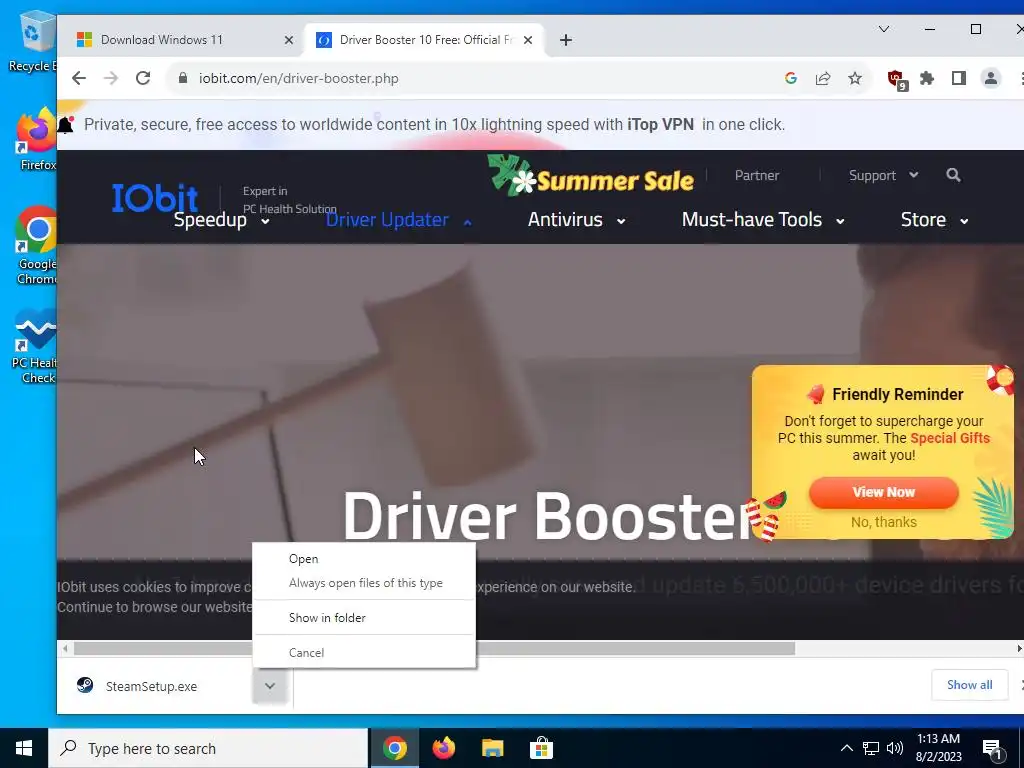1024x768 pixels.
Task: Close the Driver Booster 10 tab
Action: click(x=528, y=40)
